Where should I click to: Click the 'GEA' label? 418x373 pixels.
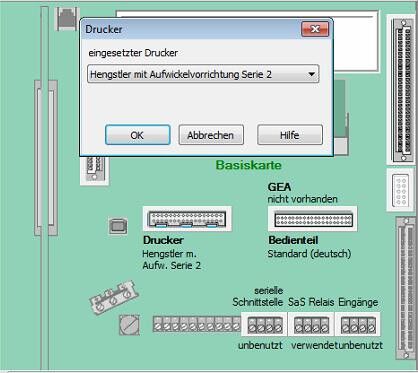(x=279, y=187)
